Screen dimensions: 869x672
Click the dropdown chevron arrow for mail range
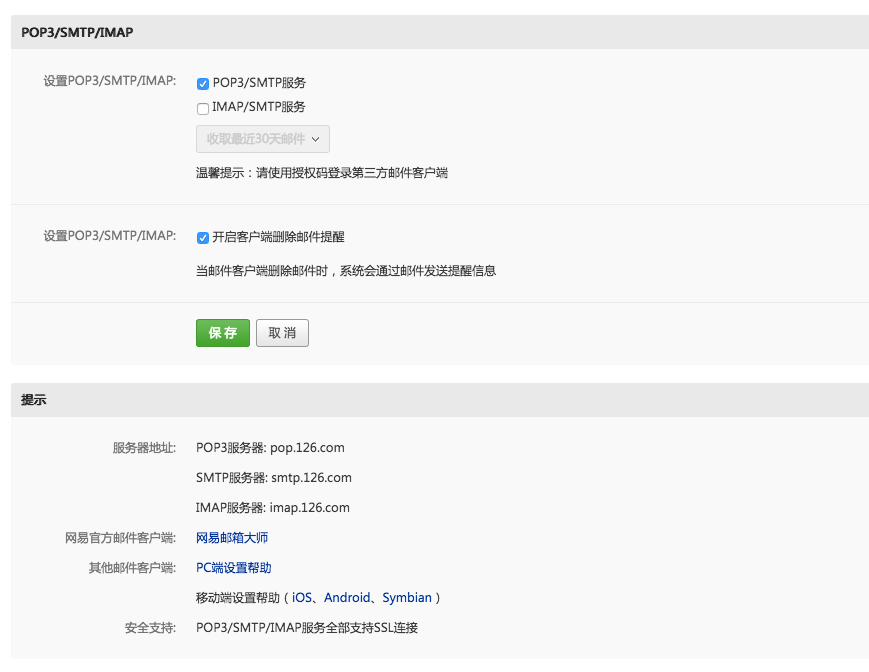(315, 139)
